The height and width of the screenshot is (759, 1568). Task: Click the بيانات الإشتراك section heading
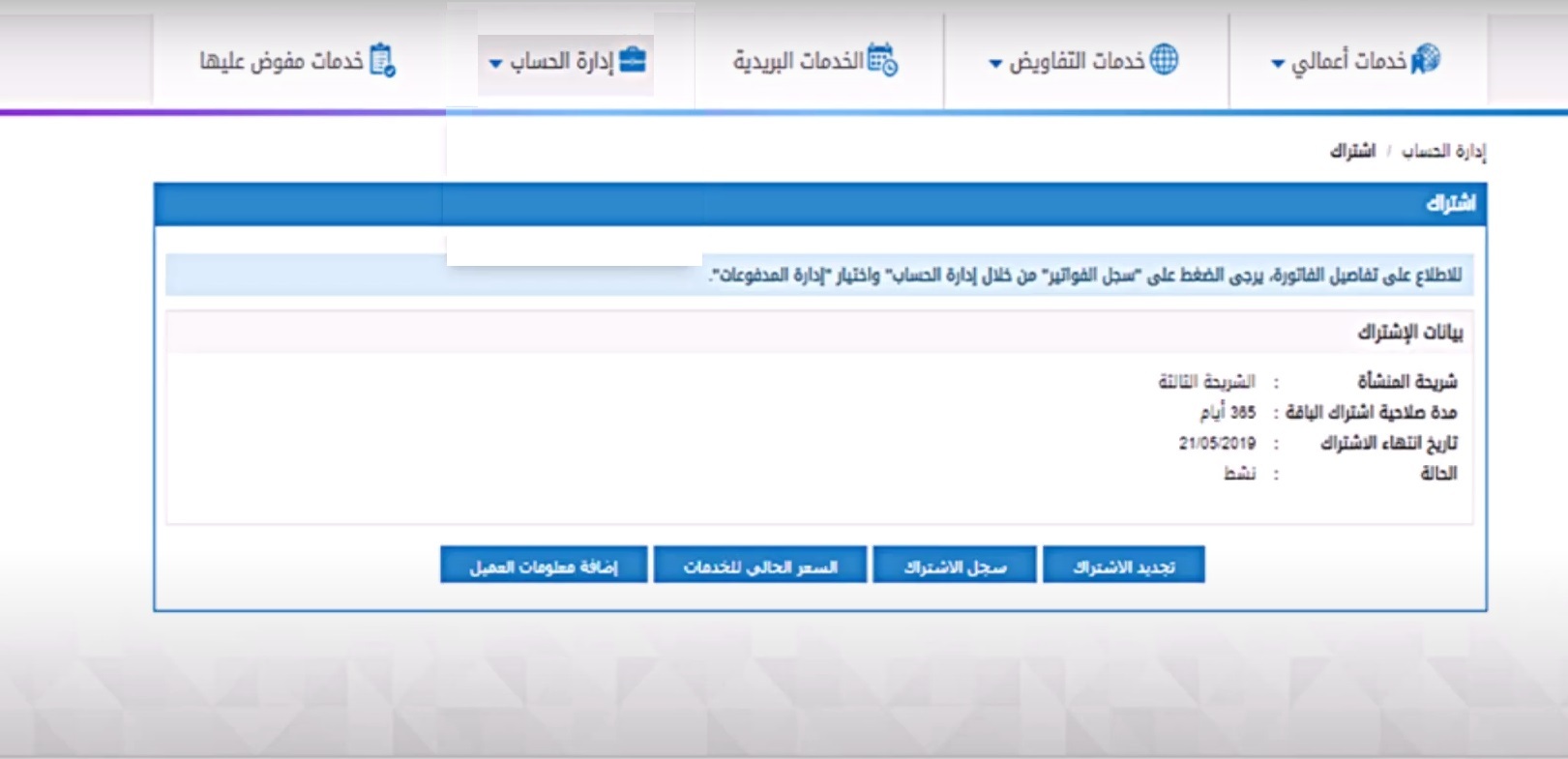pos(1410,333)
